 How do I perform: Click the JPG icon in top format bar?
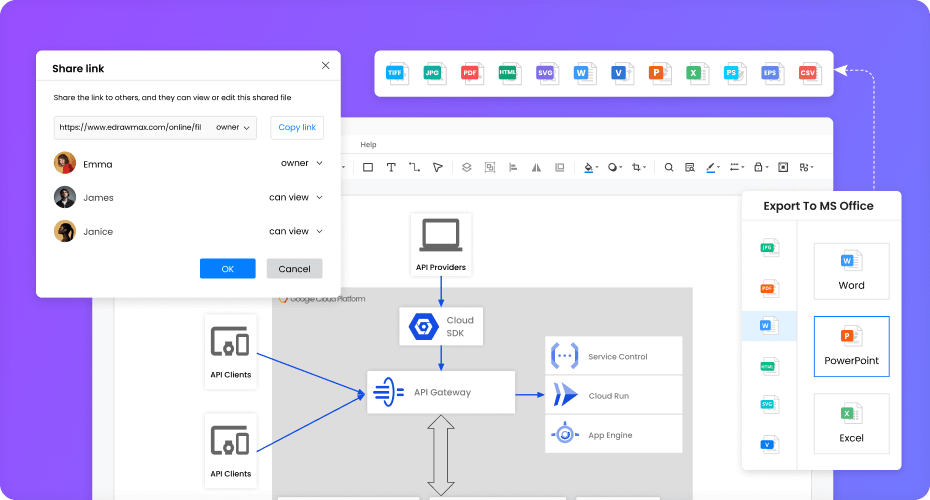(x=435, y=74)
